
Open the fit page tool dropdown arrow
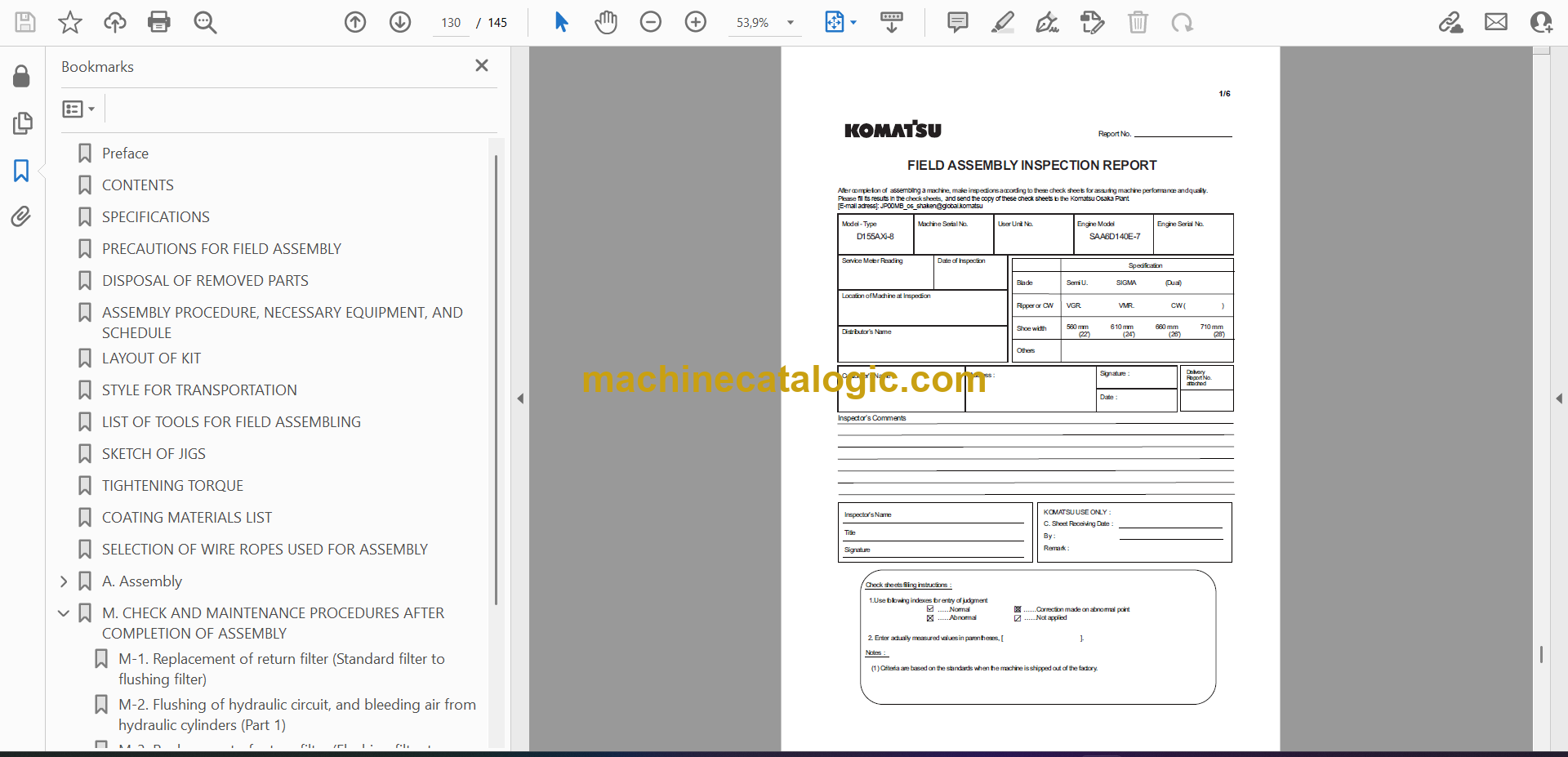tap(853, 23)
